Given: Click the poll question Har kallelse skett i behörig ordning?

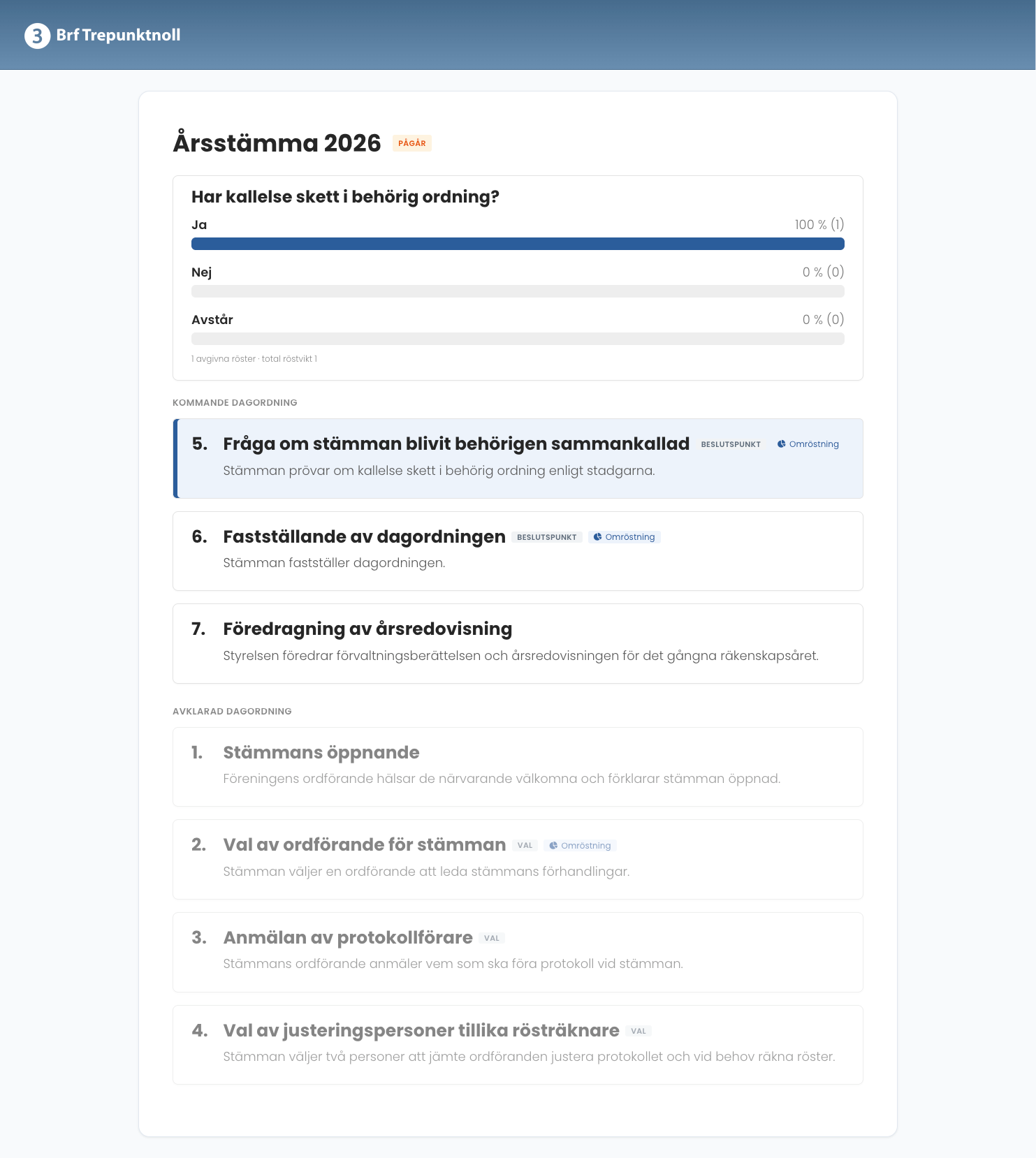Looking at the screenshot, I should click(x=345, y=197).
